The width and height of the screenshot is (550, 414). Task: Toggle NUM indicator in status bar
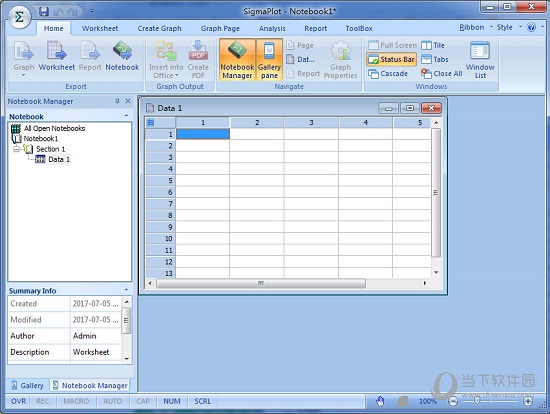pos(172,401)
